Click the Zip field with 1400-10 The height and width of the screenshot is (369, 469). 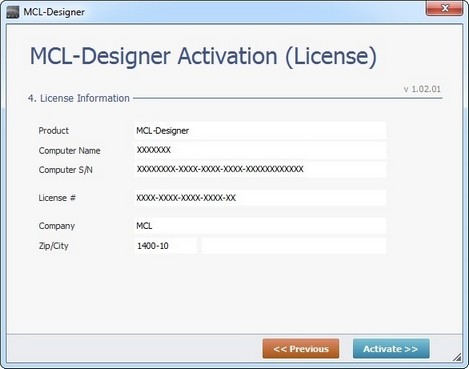(166, 246)
